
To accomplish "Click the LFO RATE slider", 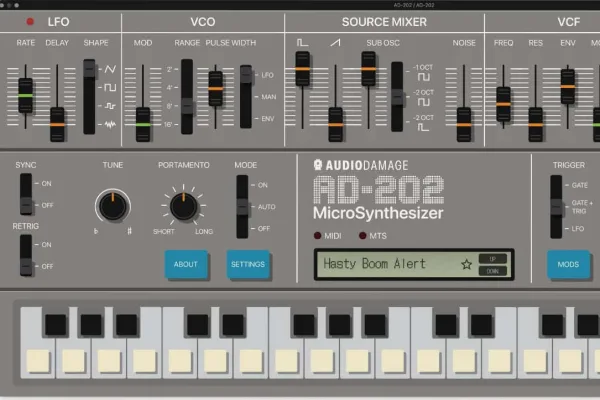I will point(26,96).
